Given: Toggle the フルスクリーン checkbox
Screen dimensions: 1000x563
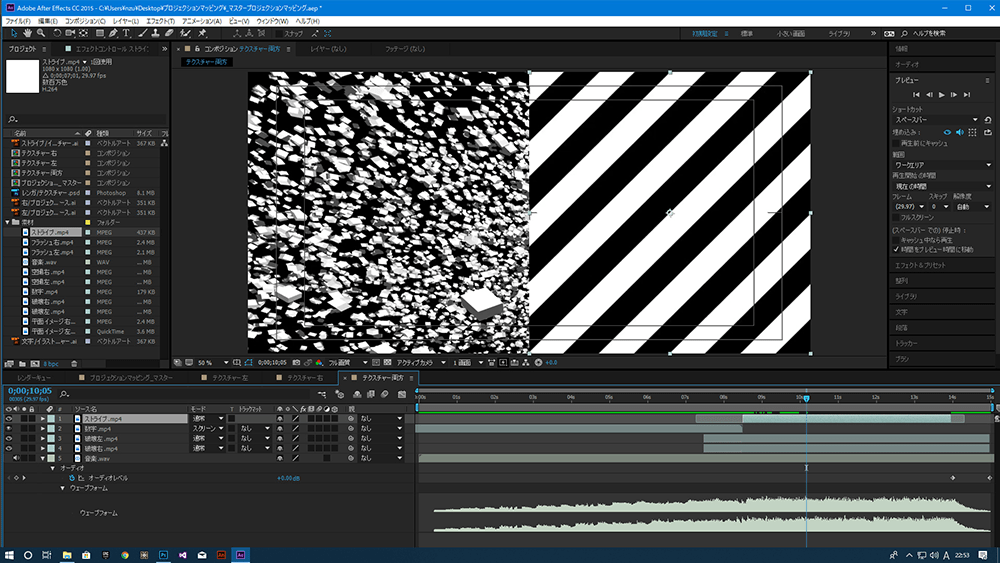Looking at the screenshot, I should (896, 216).
